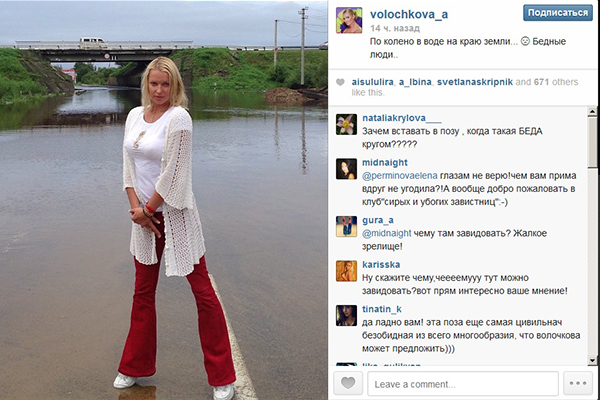Open the @perminovaelena mention link

pos(399,176)
